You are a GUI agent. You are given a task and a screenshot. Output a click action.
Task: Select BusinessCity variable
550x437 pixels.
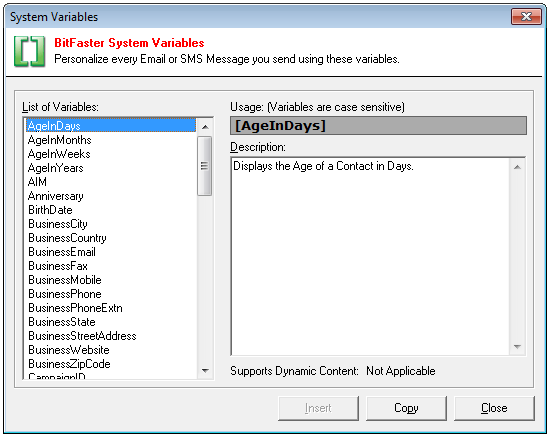(111, 224)
